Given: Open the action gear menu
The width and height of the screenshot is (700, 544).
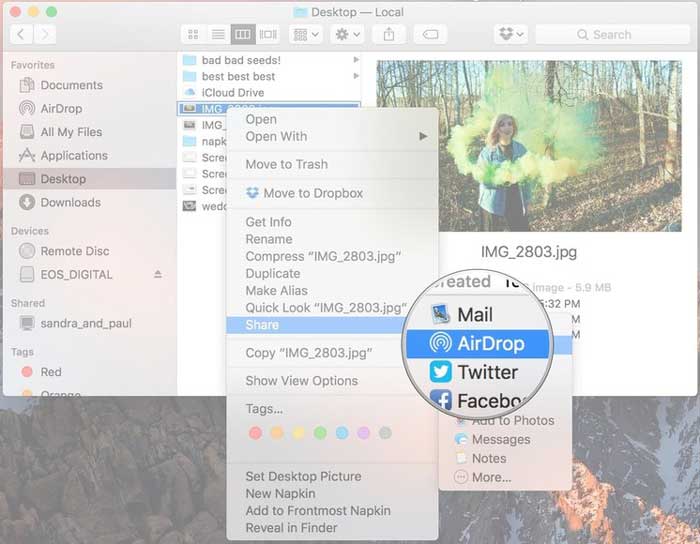Looking at the screenshot, I should 347,34.
